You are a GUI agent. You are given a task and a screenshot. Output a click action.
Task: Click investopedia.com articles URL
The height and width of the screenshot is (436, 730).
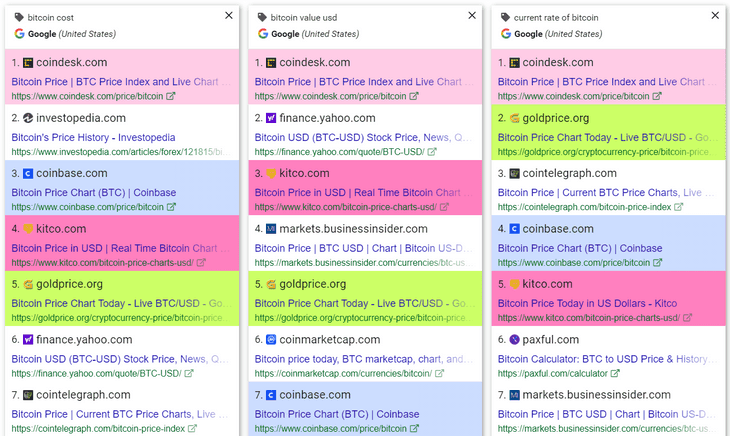(121, 152)
